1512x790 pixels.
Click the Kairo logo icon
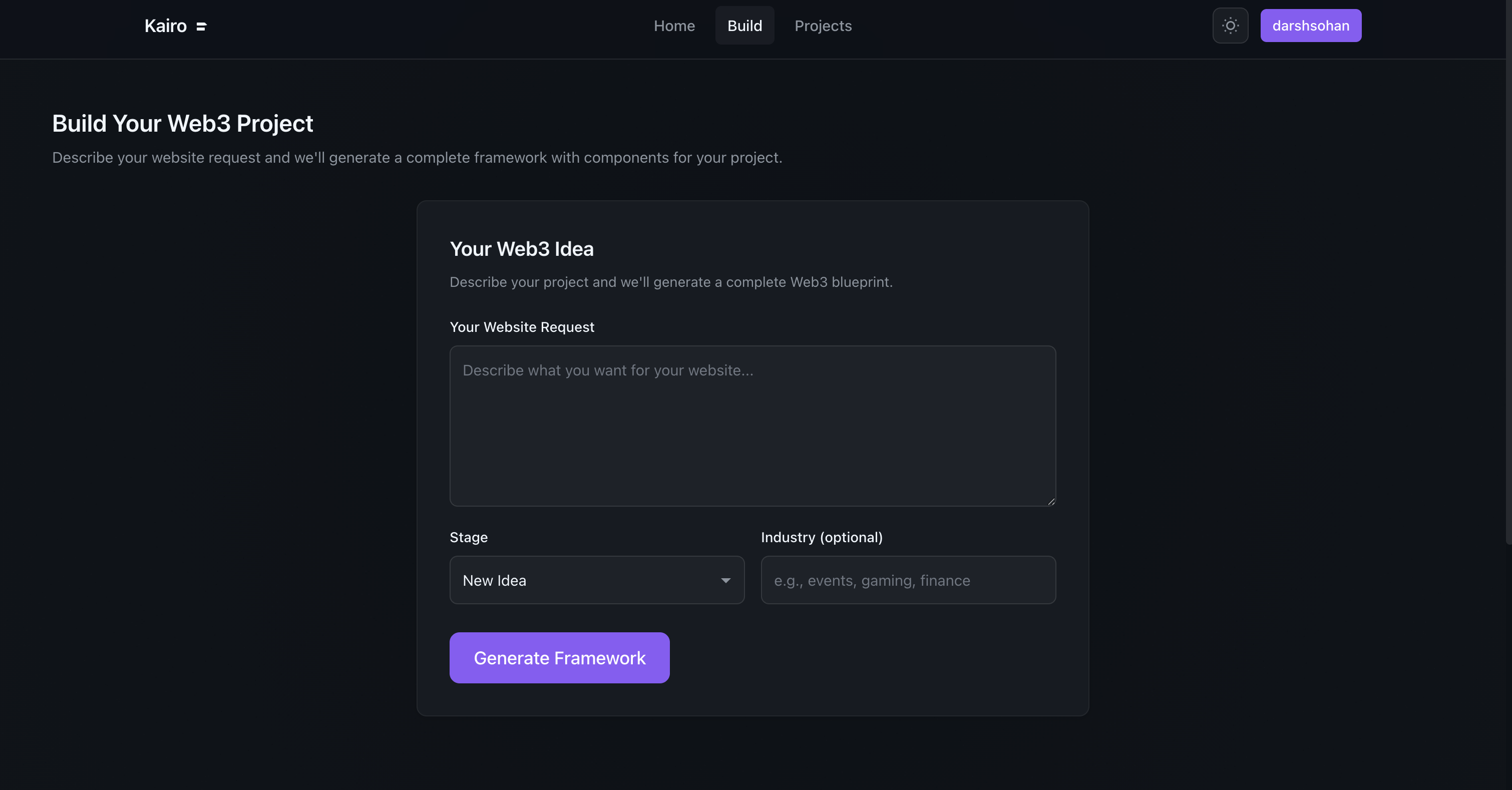point(201,27)
